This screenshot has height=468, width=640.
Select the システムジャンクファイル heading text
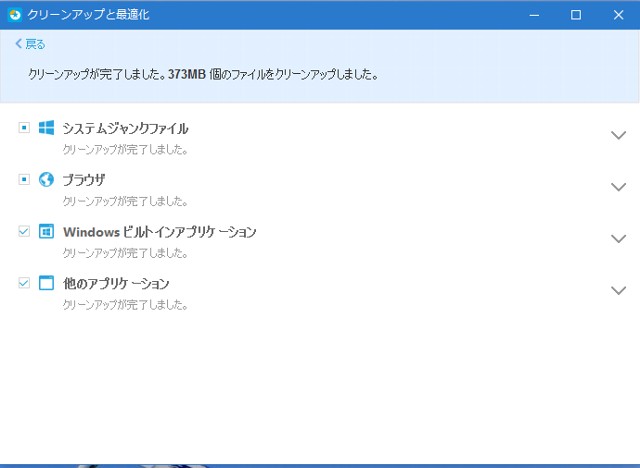point(125,129)
